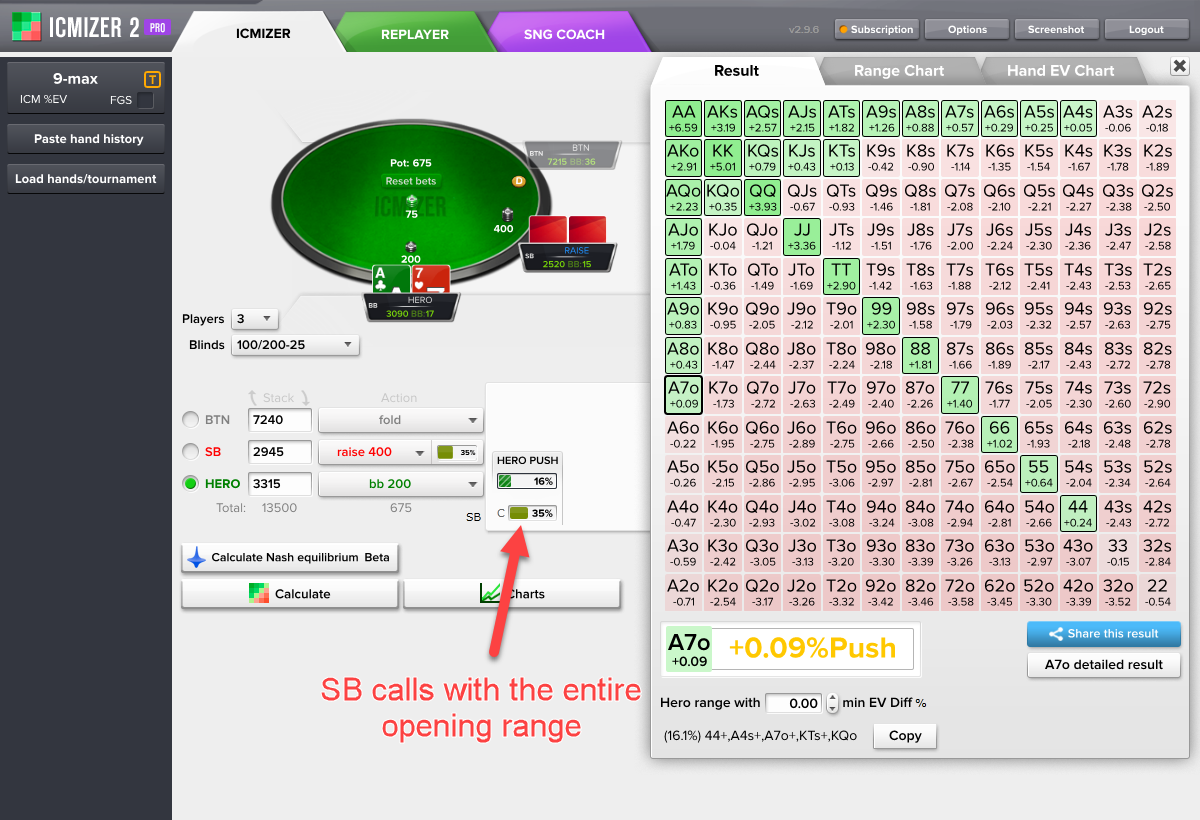The width and height of the screenshot is (1200, 820).
Task: Click the dealer button chip on table
Action: click(x=518, y=181)
